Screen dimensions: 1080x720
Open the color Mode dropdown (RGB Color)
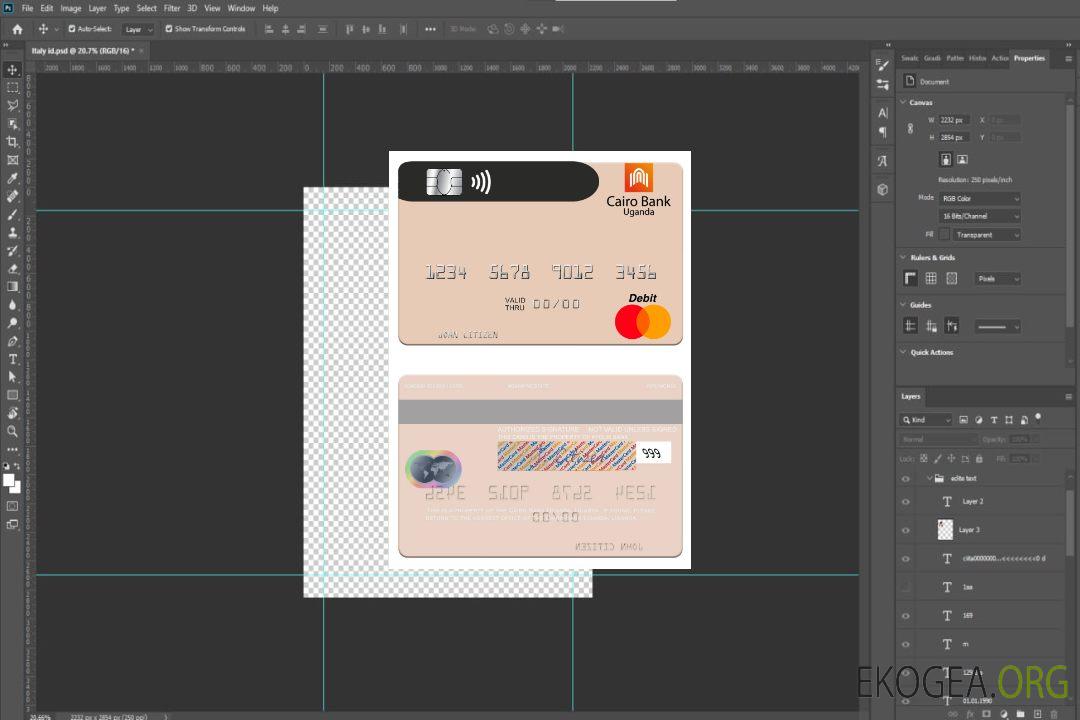tap(979, 199)
